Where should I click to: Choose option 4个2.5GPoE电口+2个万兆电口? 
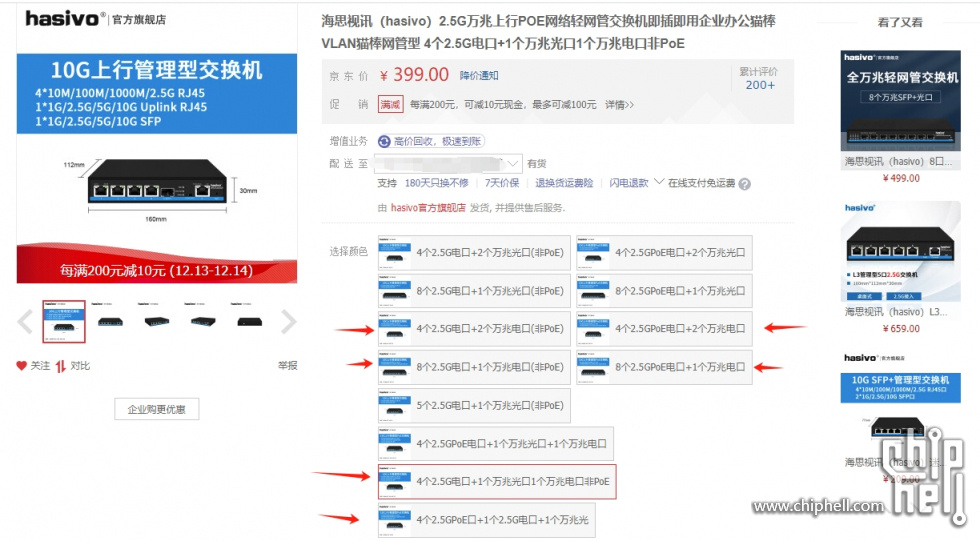click(664, 329)
